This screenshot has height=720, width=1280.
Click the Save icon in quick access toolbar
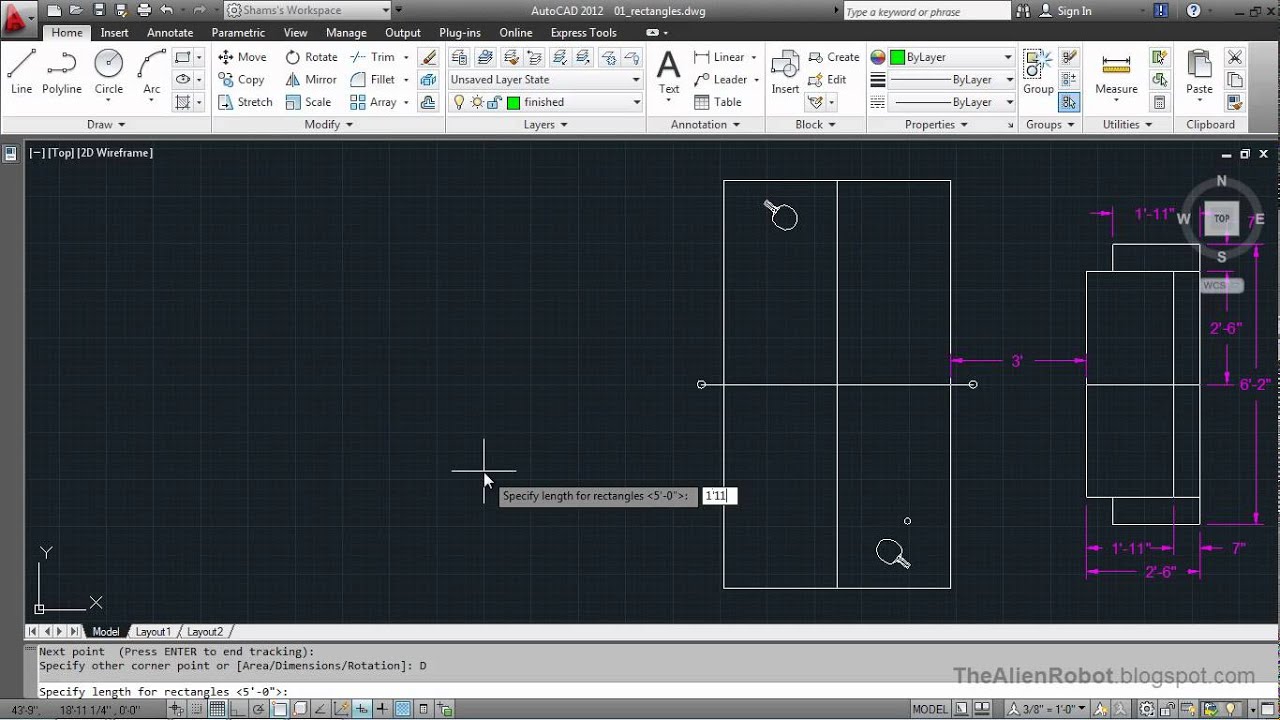click(x=99, y=10)
